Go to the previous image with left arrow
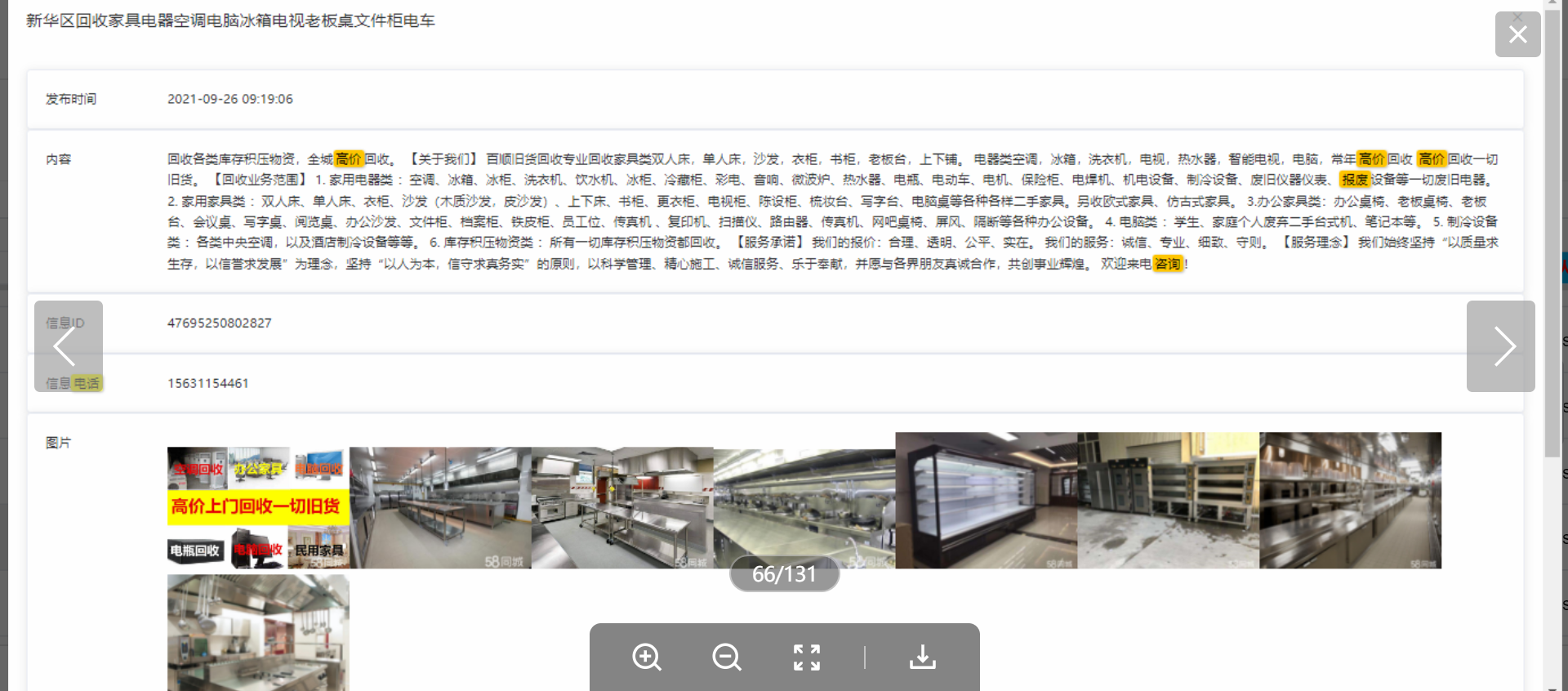The width and height of the screenshot is (1568, 691). 69,346
